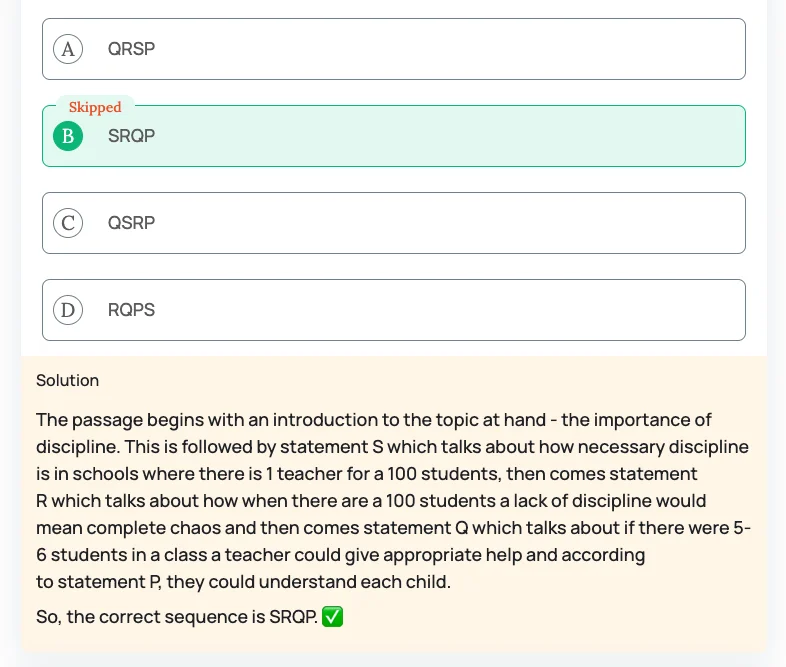The image size is (786, 667).
Task: Choose the circled letter D radio button
Action: point(68,310)
